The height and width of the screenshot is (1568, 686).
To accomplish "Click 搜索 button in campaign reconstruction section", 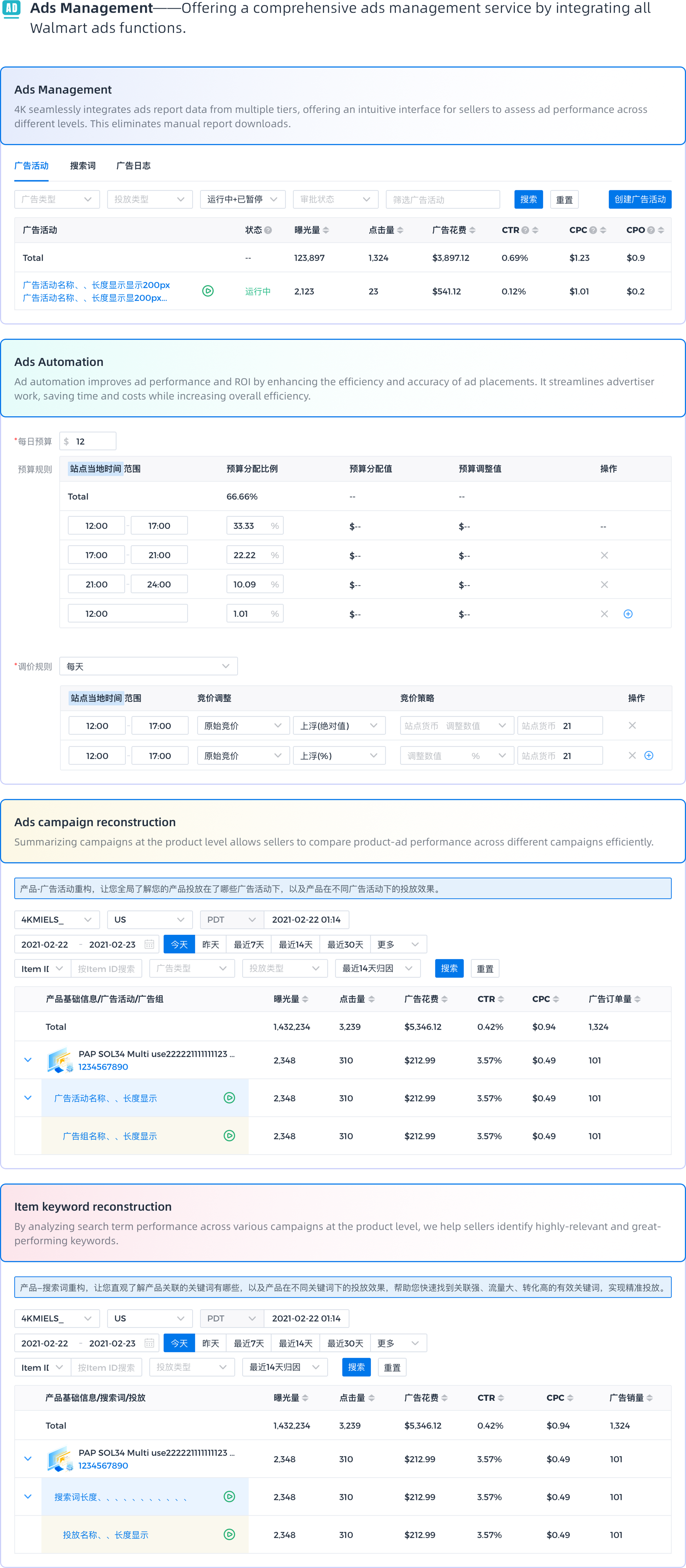I will [449, 968].
